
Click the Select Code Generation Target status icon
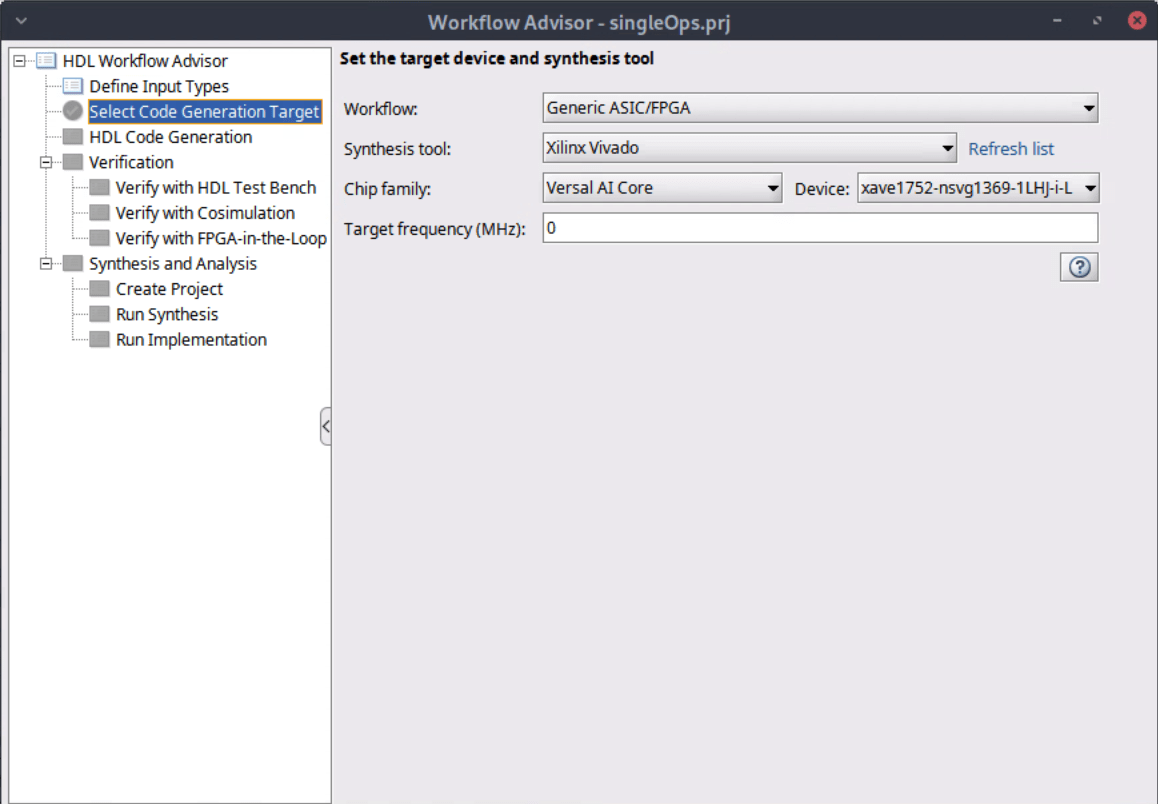(73, 111)
